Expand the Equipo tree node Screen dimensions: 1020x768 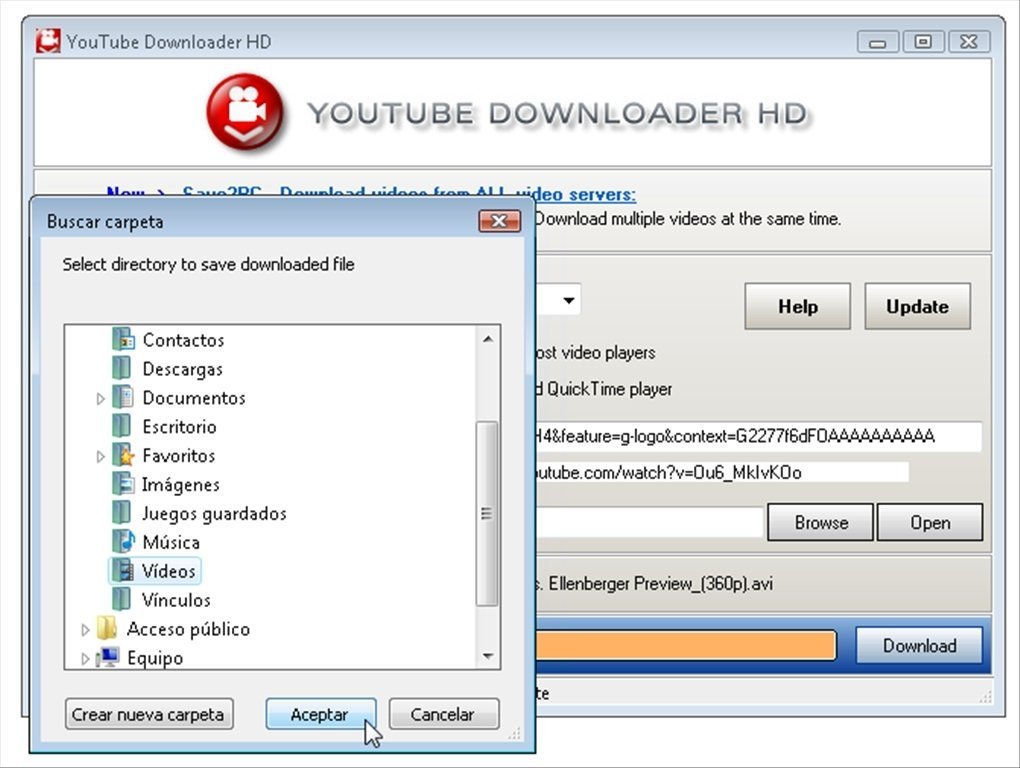[x=86, y=658]
